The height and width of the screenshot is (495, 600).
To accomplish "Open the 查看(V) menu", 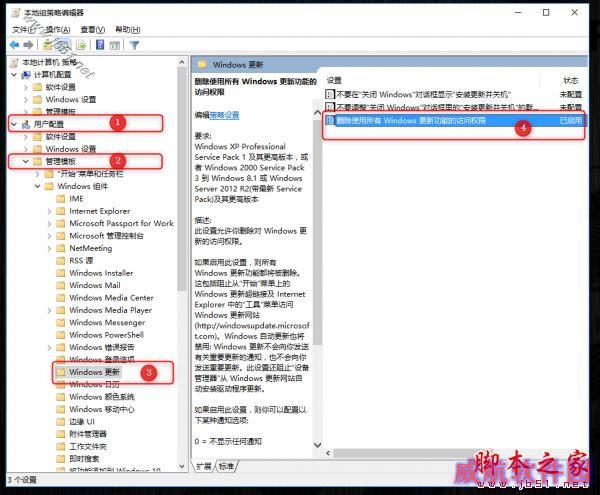I will [x=93, y=30].
